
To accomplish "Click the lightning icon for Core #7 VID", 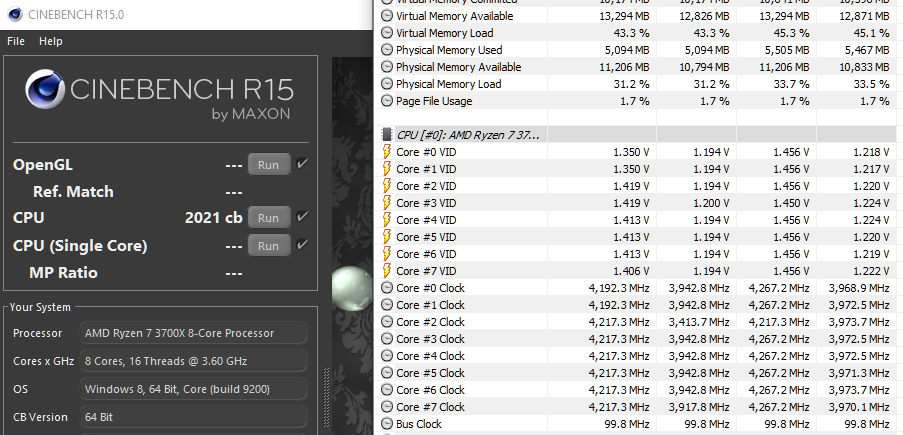I will 387,271.
